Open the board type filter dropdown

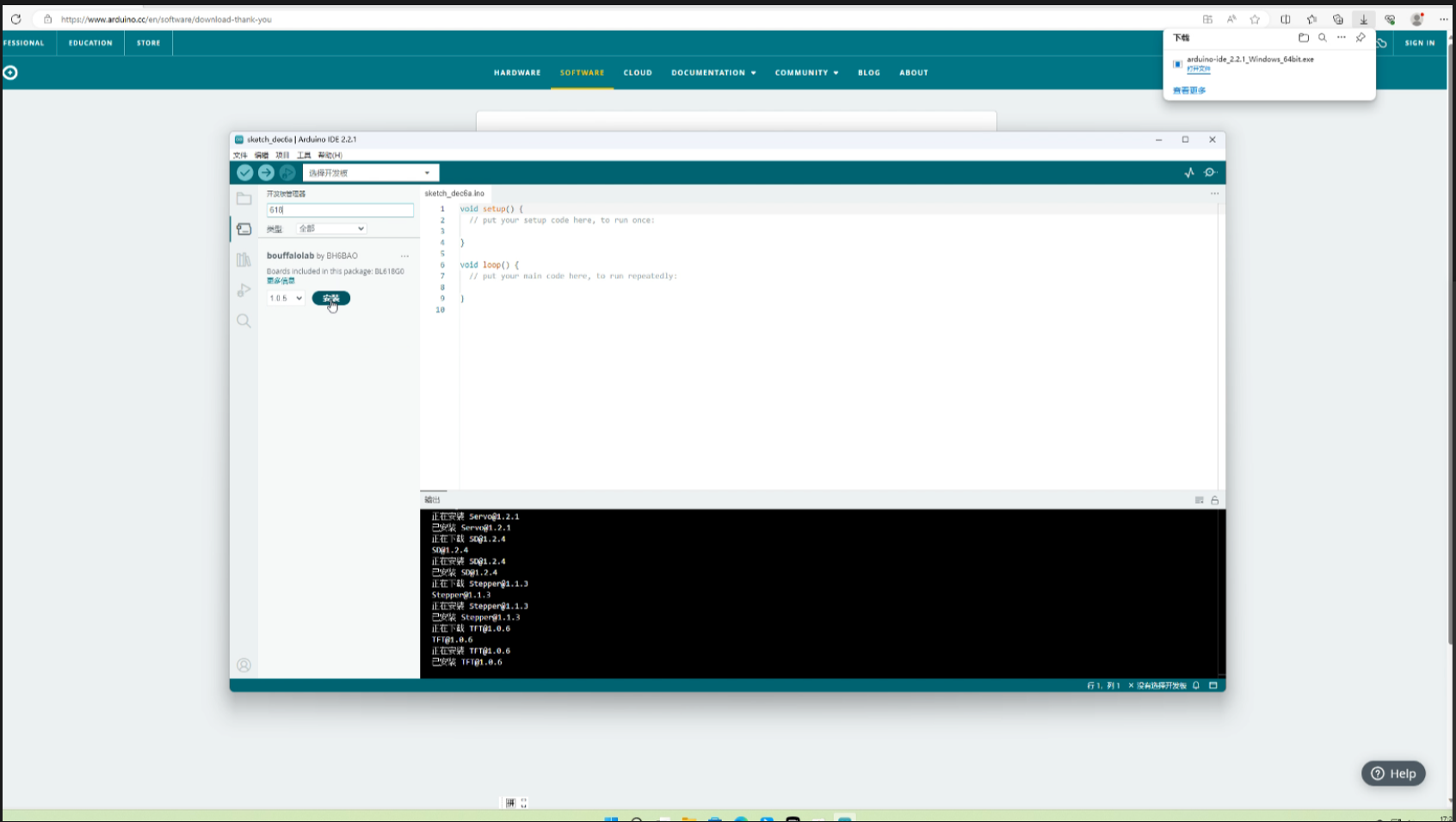[x=331, y=229]
